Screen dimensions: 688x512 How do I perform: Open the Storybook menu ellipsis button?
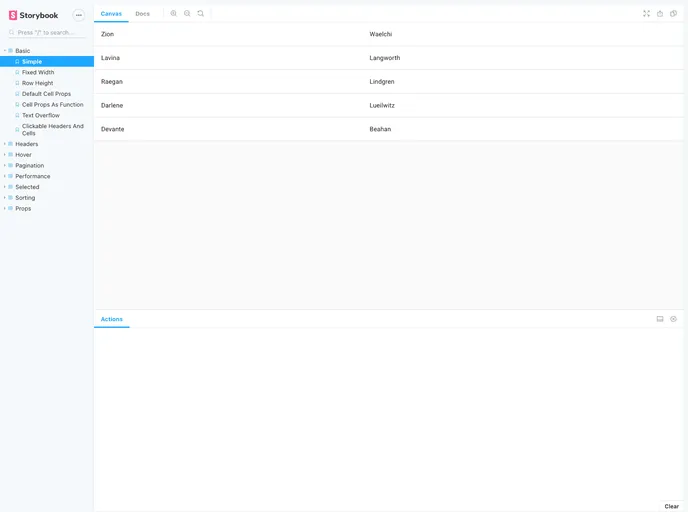pyautogui.click(x=79, y=15)
